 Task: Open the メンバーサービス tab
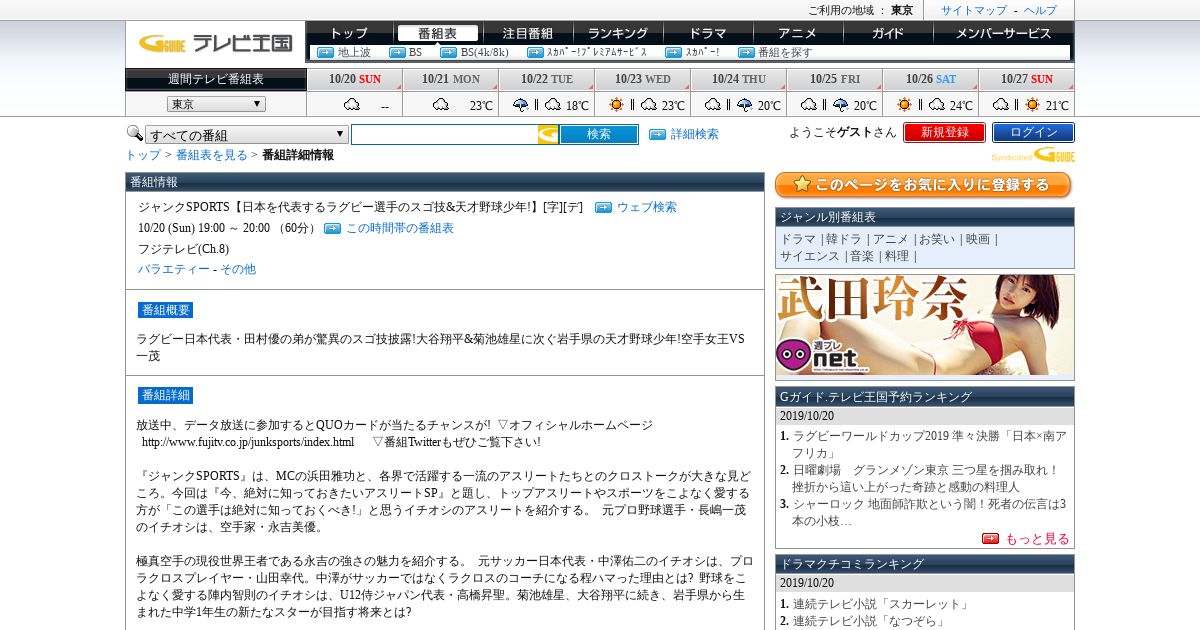tap(1003, 33)
